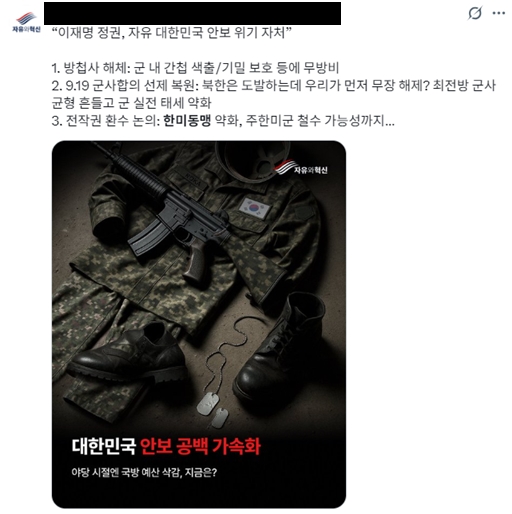
Task: Click the line about 9.19 군사합의 선제 복원
Action: (274, 94)
